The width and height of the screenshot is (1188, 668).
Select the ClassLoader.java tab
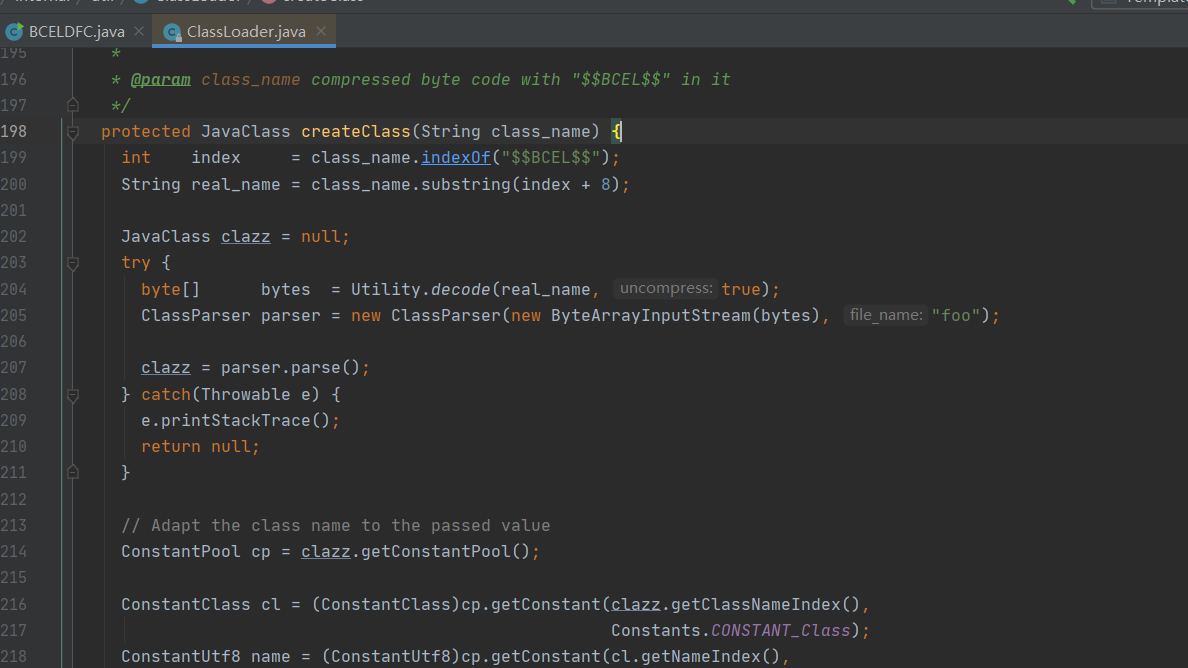tap(244, 32)
